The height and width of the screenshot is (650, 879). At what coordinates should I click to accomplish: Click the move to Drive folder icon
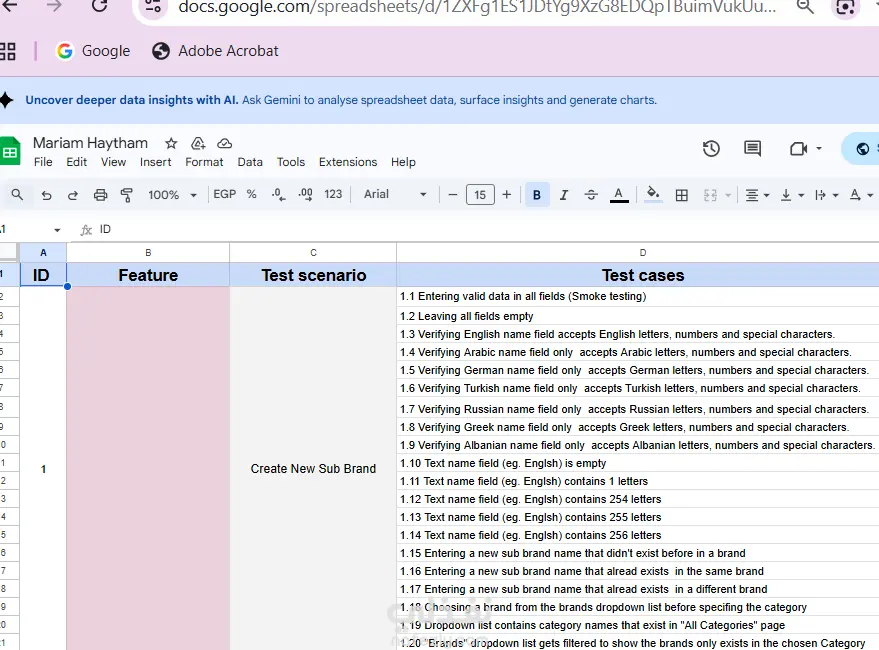pos(198,144)
